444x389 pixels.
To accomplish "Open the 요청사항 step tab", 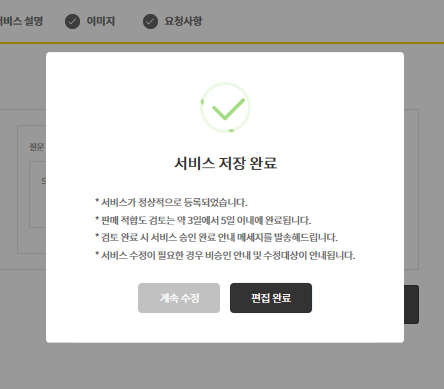I will (x=183, y=21).
